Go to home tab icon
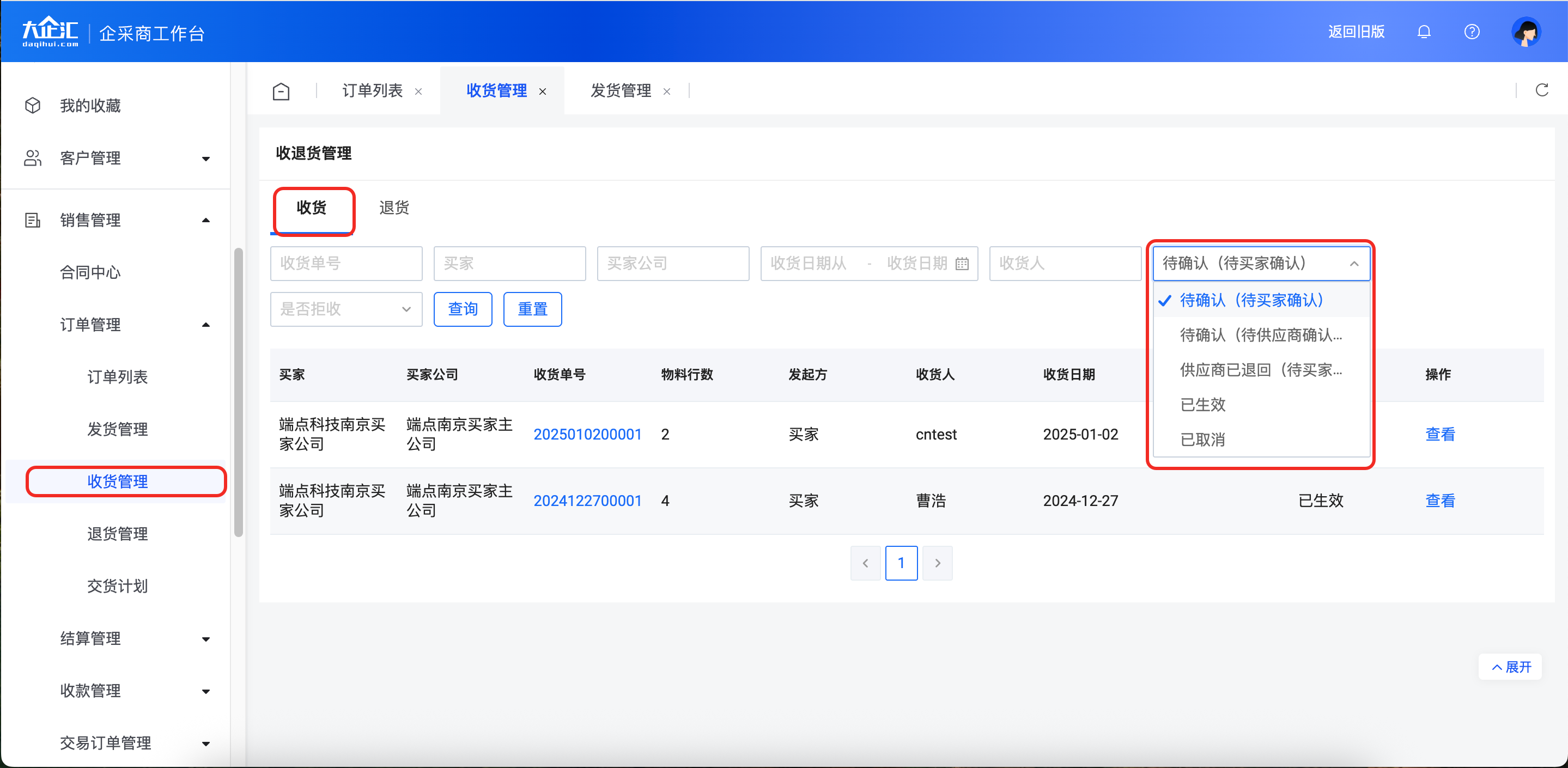Viewport: 1568px width, 768px height. 281,92
